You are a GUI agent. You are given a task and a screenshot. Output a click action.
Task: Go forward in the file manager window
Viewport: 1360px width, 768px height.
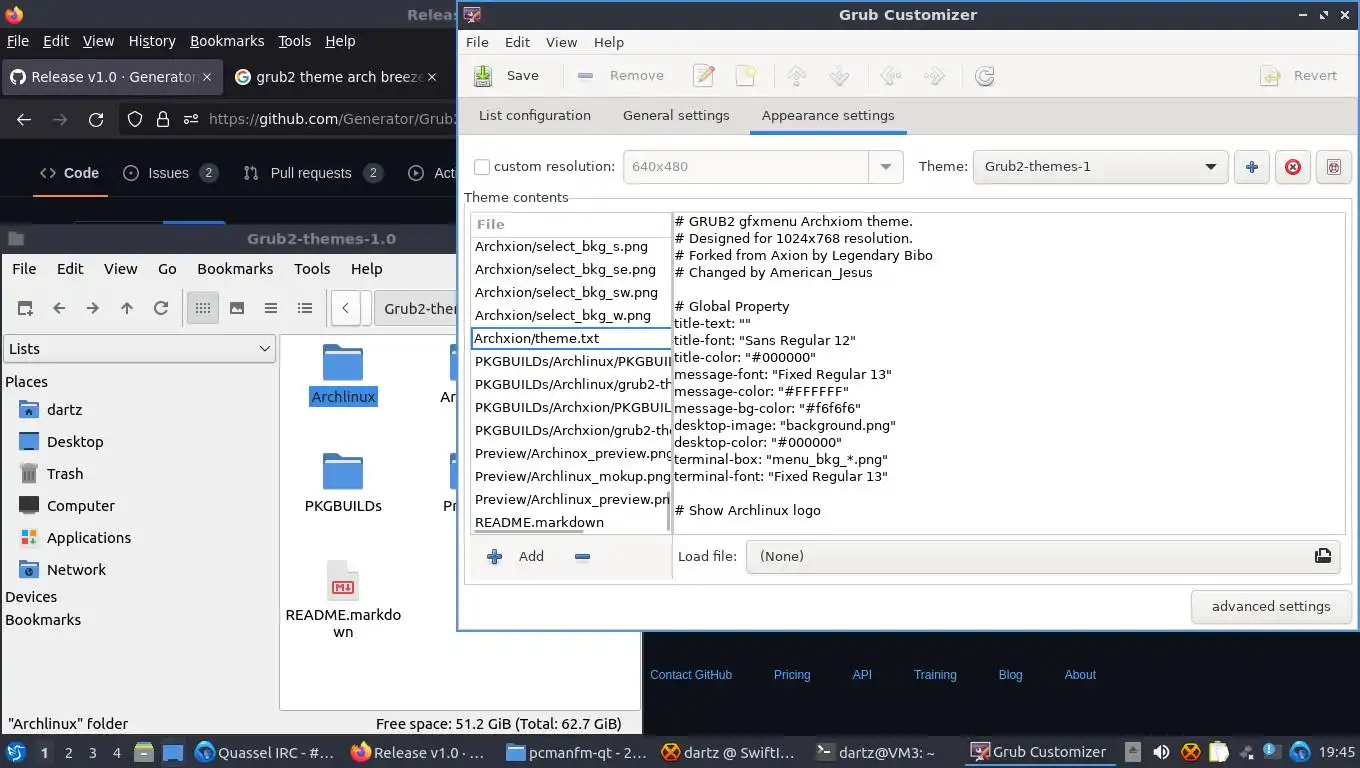93,308
